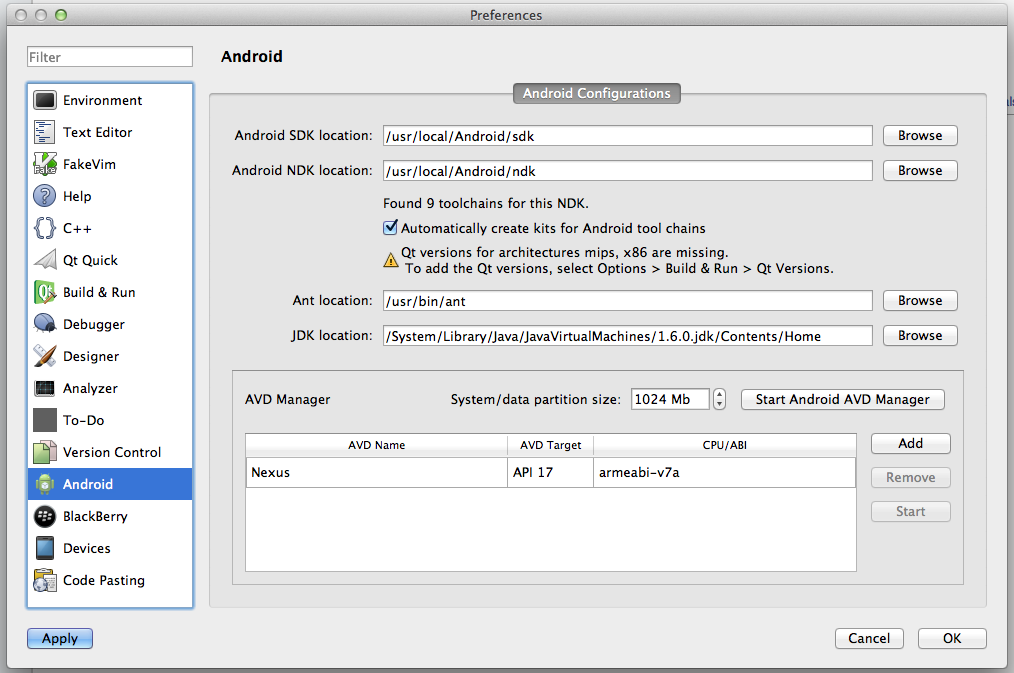1014x673 pixels.
Task: Open the Devices preferences icon
Action: pos(44,548)
